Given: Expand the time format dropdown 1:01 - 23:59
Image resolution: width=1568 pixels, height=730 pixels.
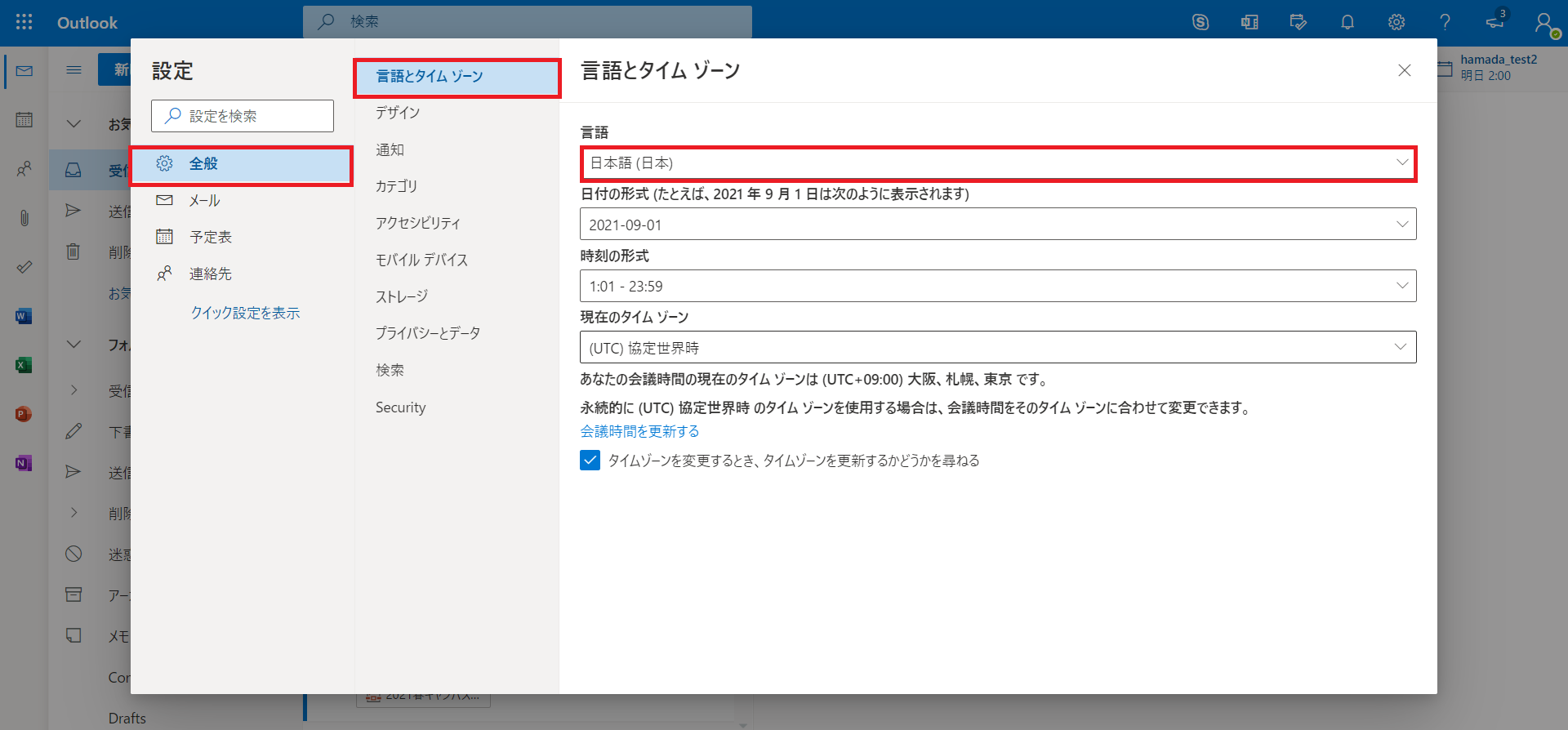Looking at the screenshot, I should 998,286.
